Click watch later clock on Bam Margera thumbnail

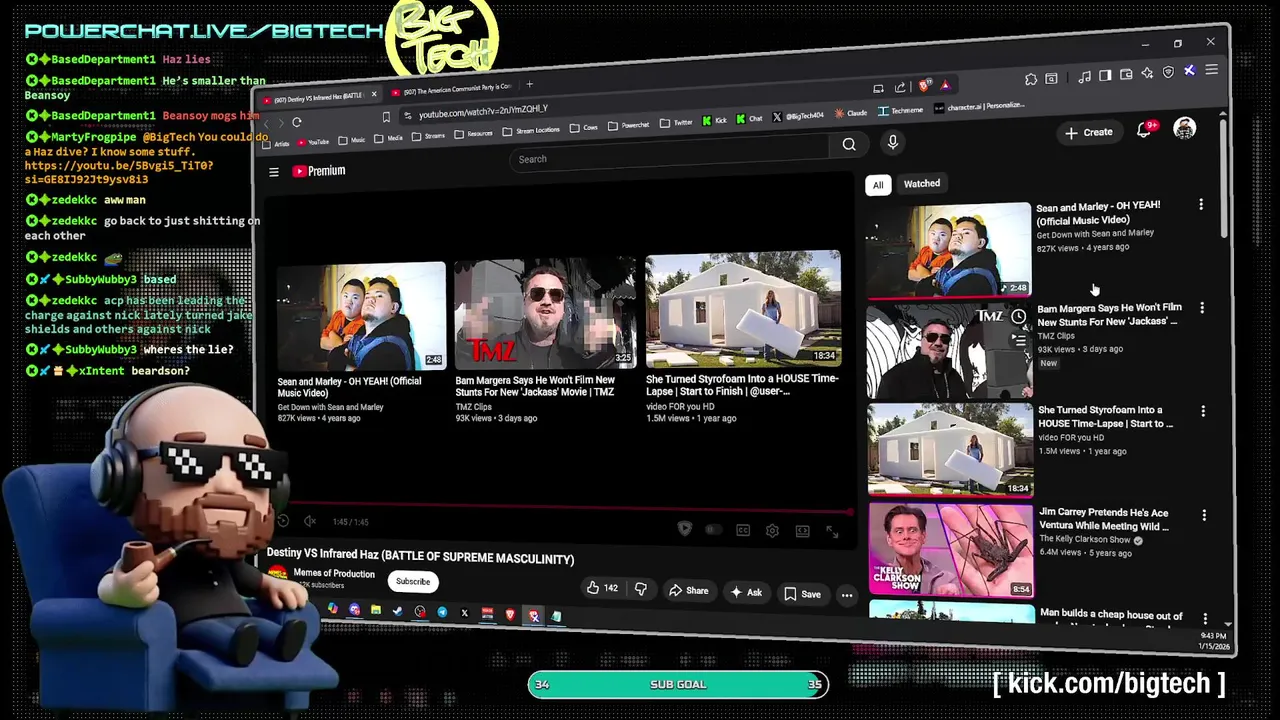point(1018,317)
